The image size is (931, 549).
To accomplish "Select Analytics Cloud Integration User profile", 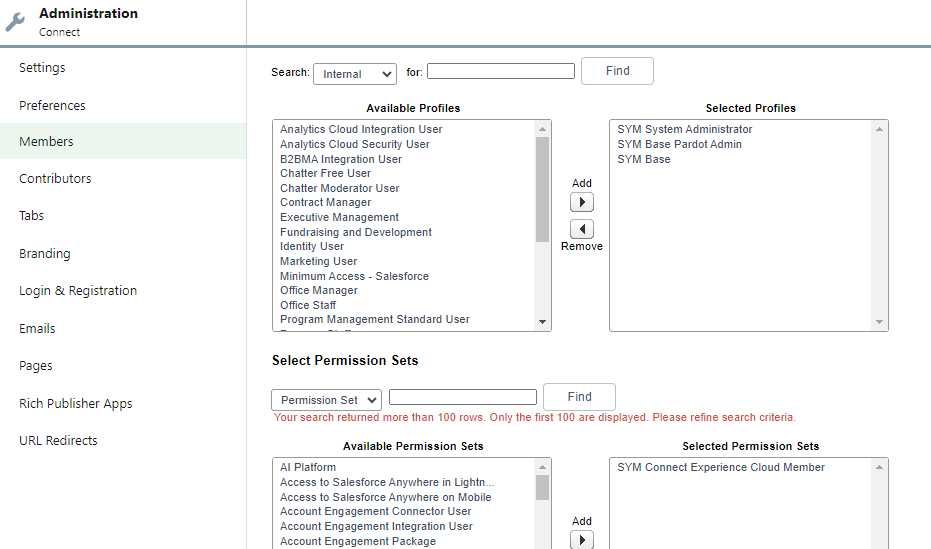I will tap(361, 129).
